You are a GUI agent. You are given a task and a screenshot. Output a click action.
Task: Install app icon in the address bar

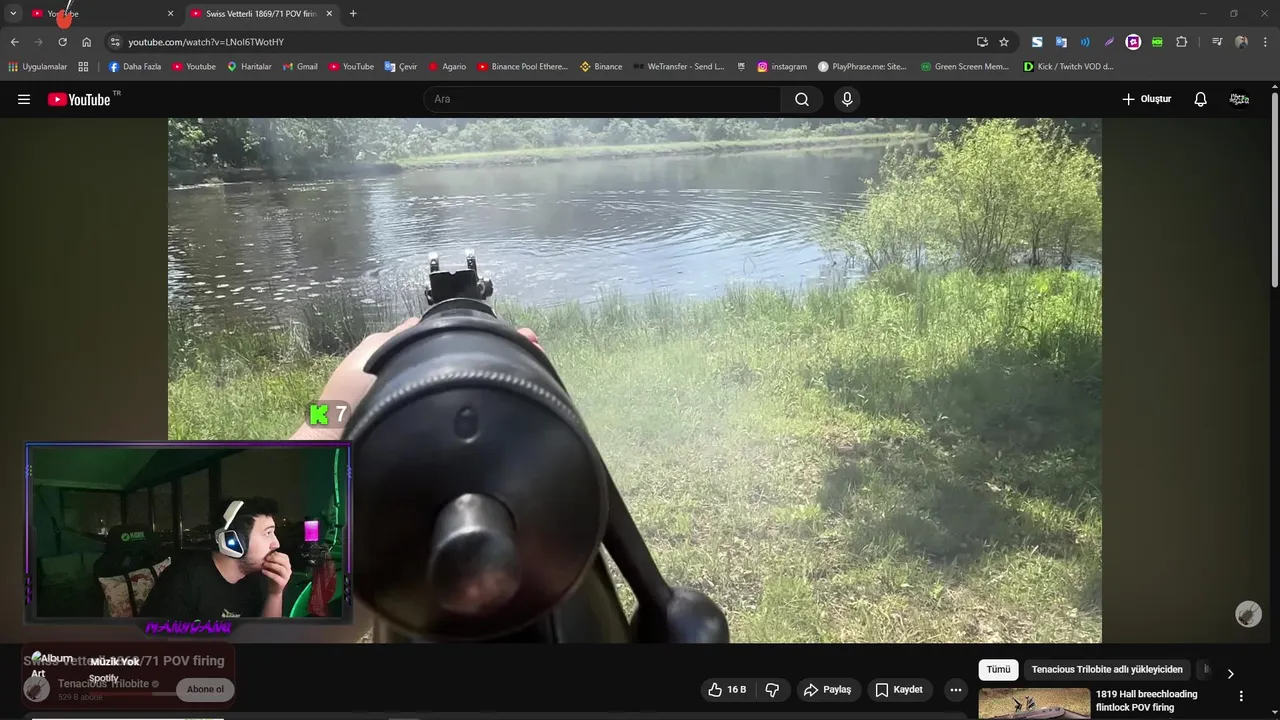[x=982, y=42]
